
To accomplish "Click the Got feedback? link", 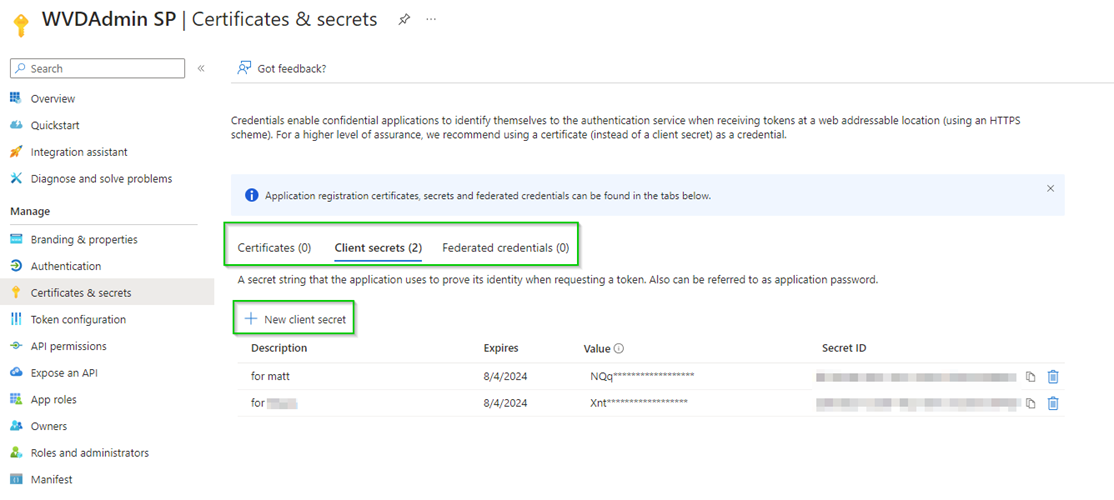I will pos(282,68).
